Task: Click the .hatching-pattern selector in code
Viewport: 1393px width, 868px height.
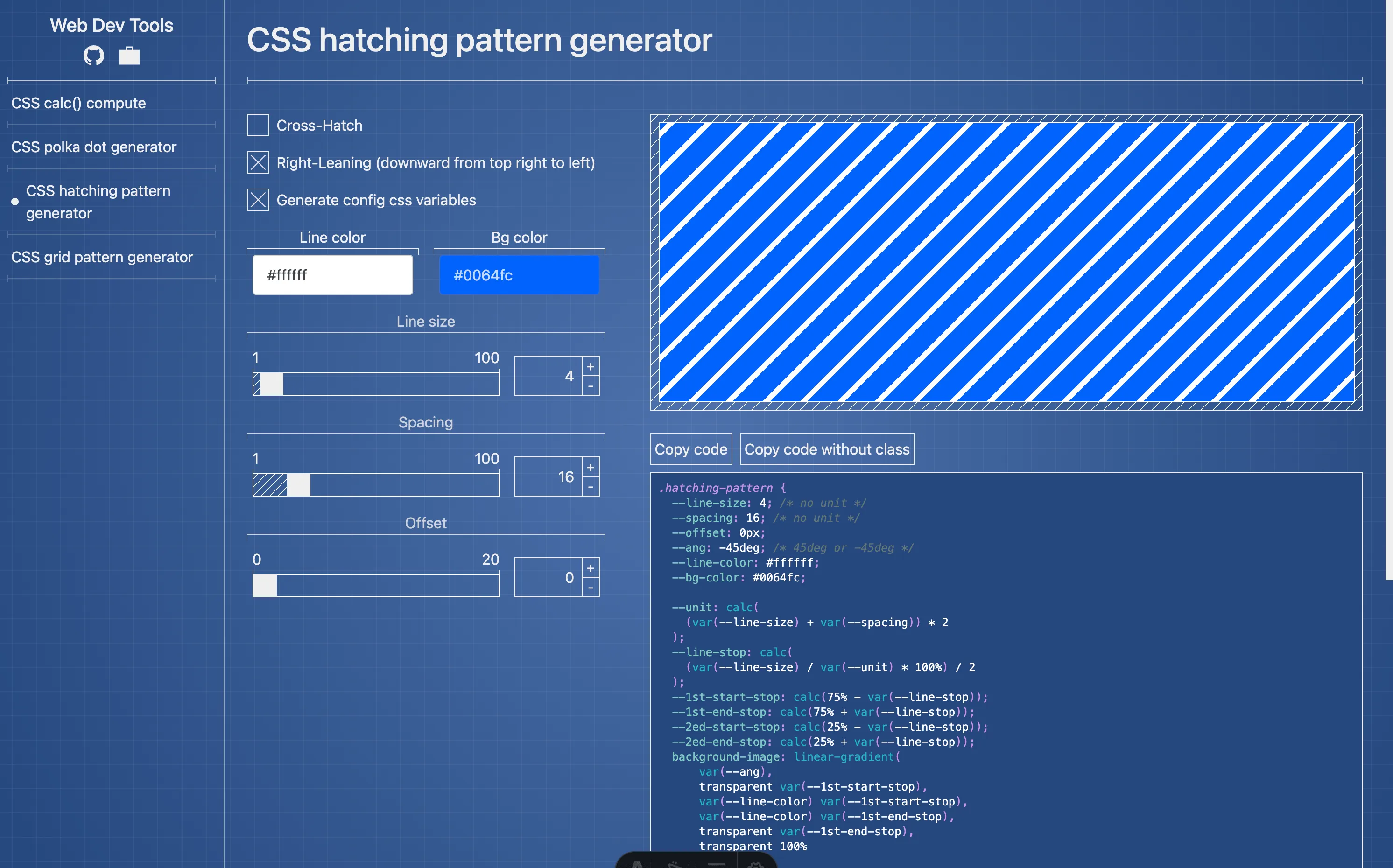Action: click(716, 488)
